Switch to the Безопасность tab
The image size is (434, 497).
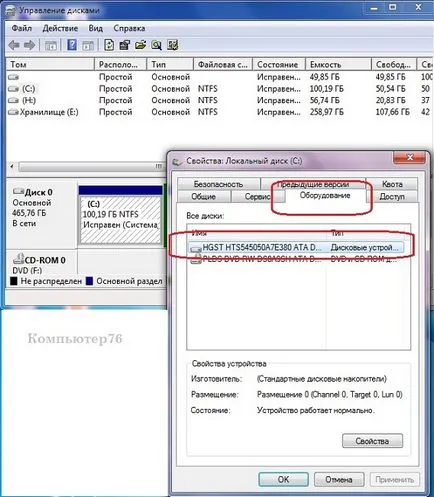(218, 184)
